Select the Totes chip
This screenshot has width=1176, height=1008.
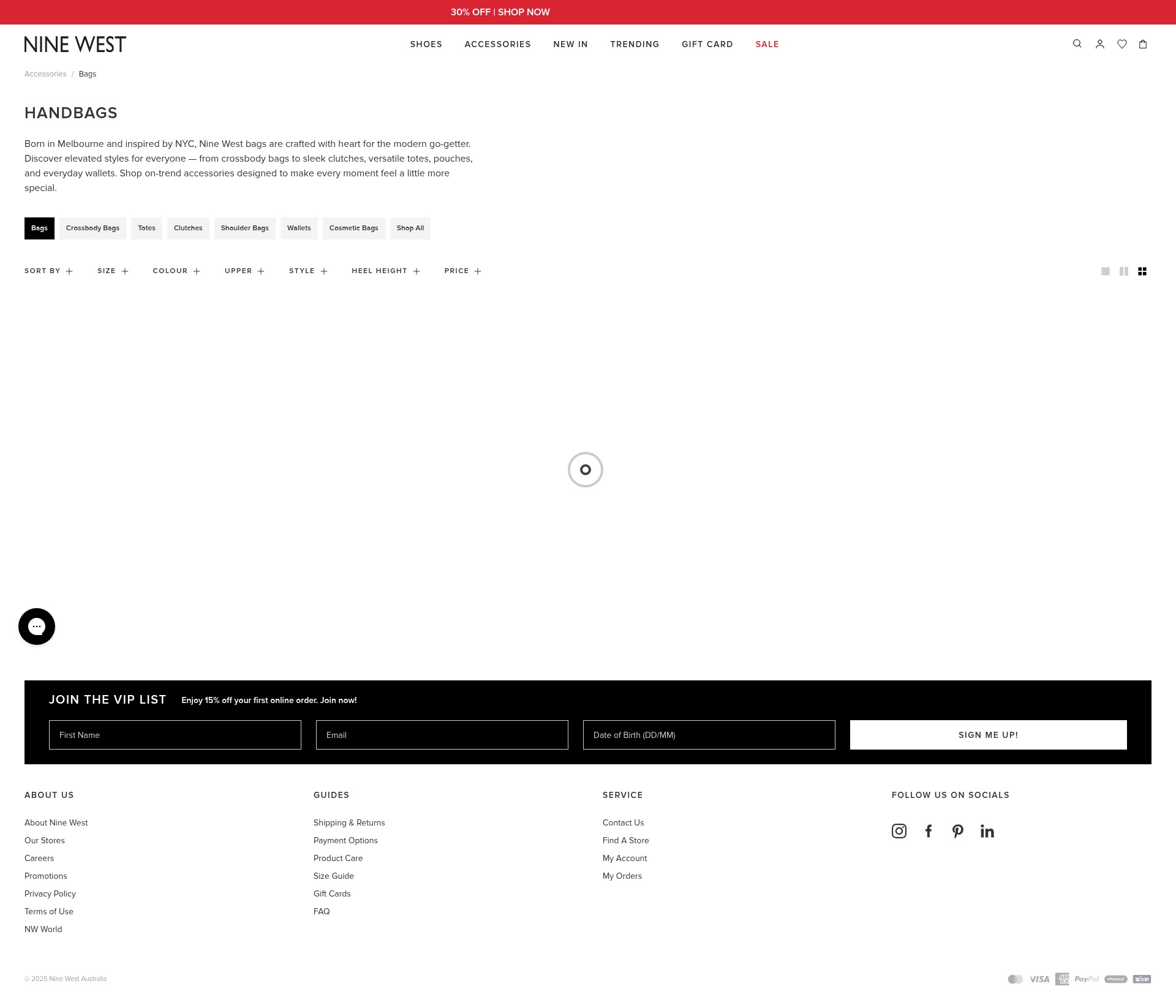coord(146,228)
